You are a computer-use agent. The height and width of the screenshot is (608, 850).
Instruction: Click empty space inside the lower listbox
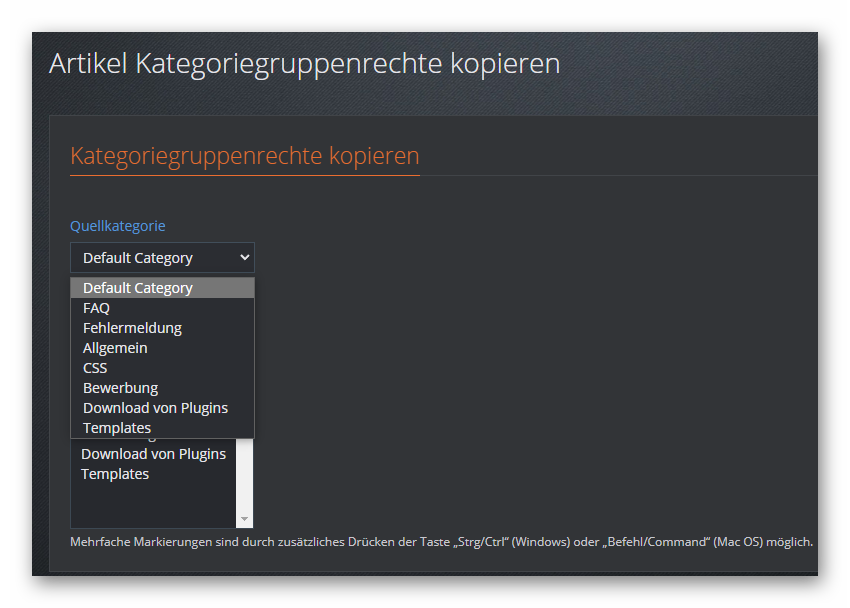pyautogui.click(x=150, y=505)
